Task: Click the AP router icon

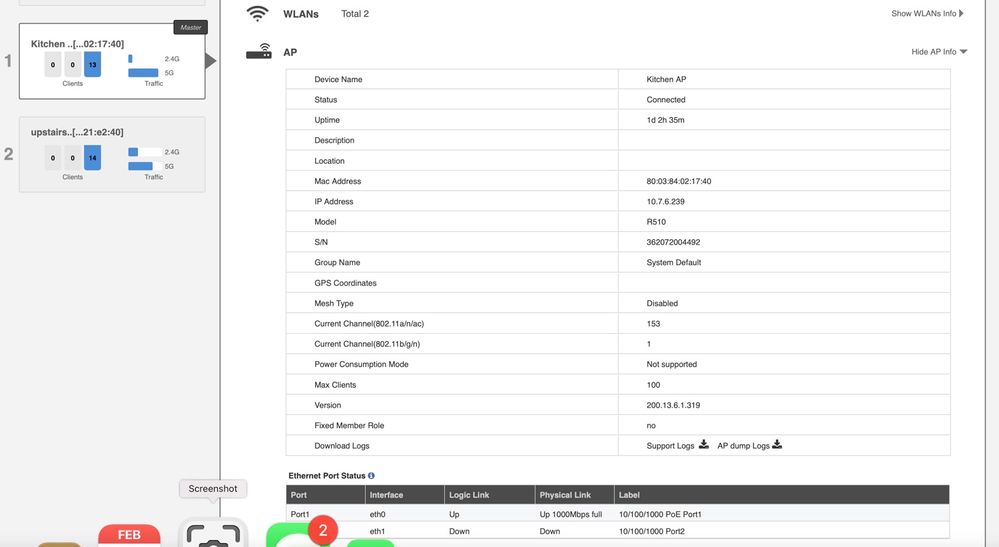Action: tap(258, 52)
